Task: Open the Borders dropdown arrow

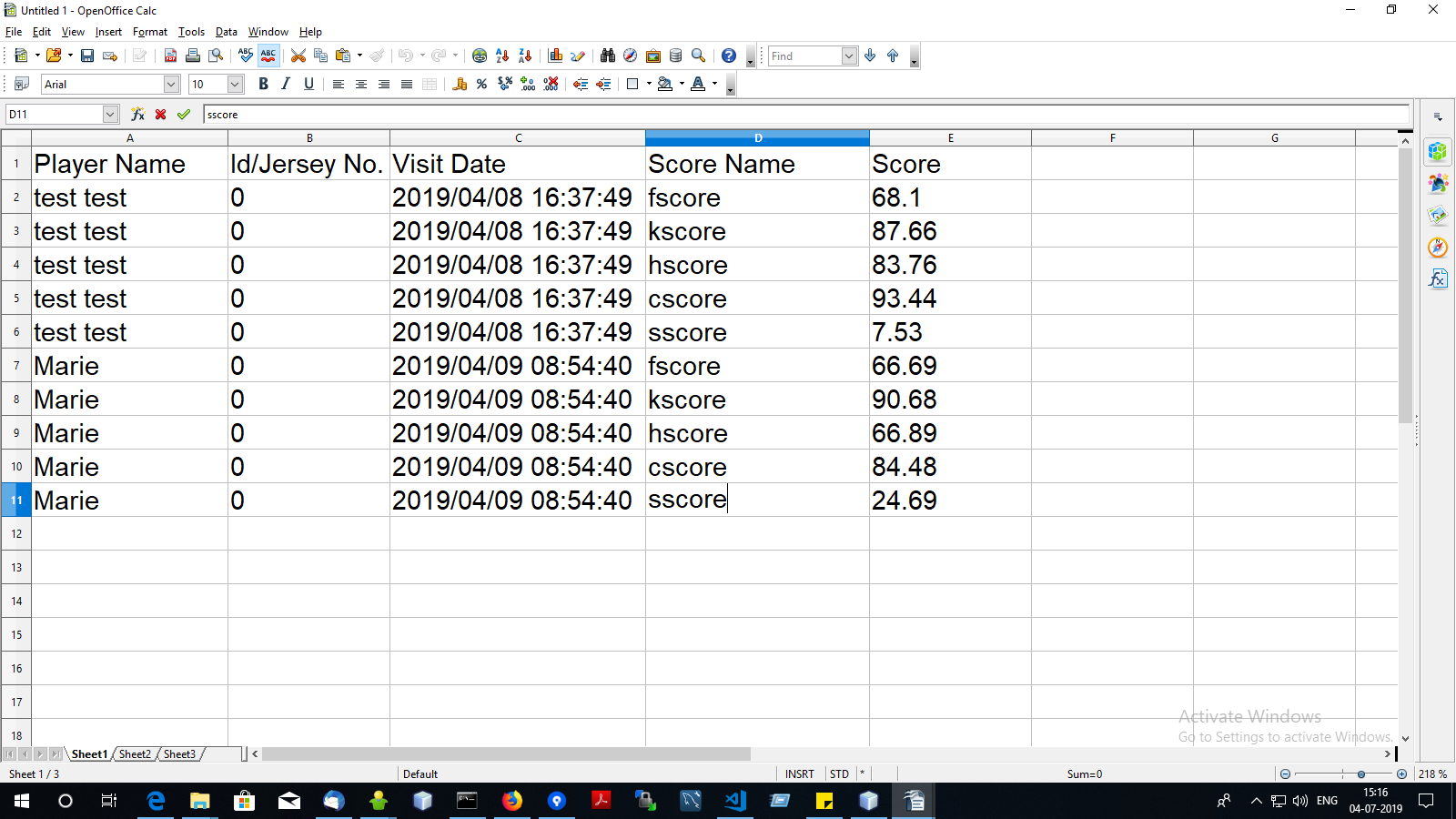Action: tap(649, 84)
